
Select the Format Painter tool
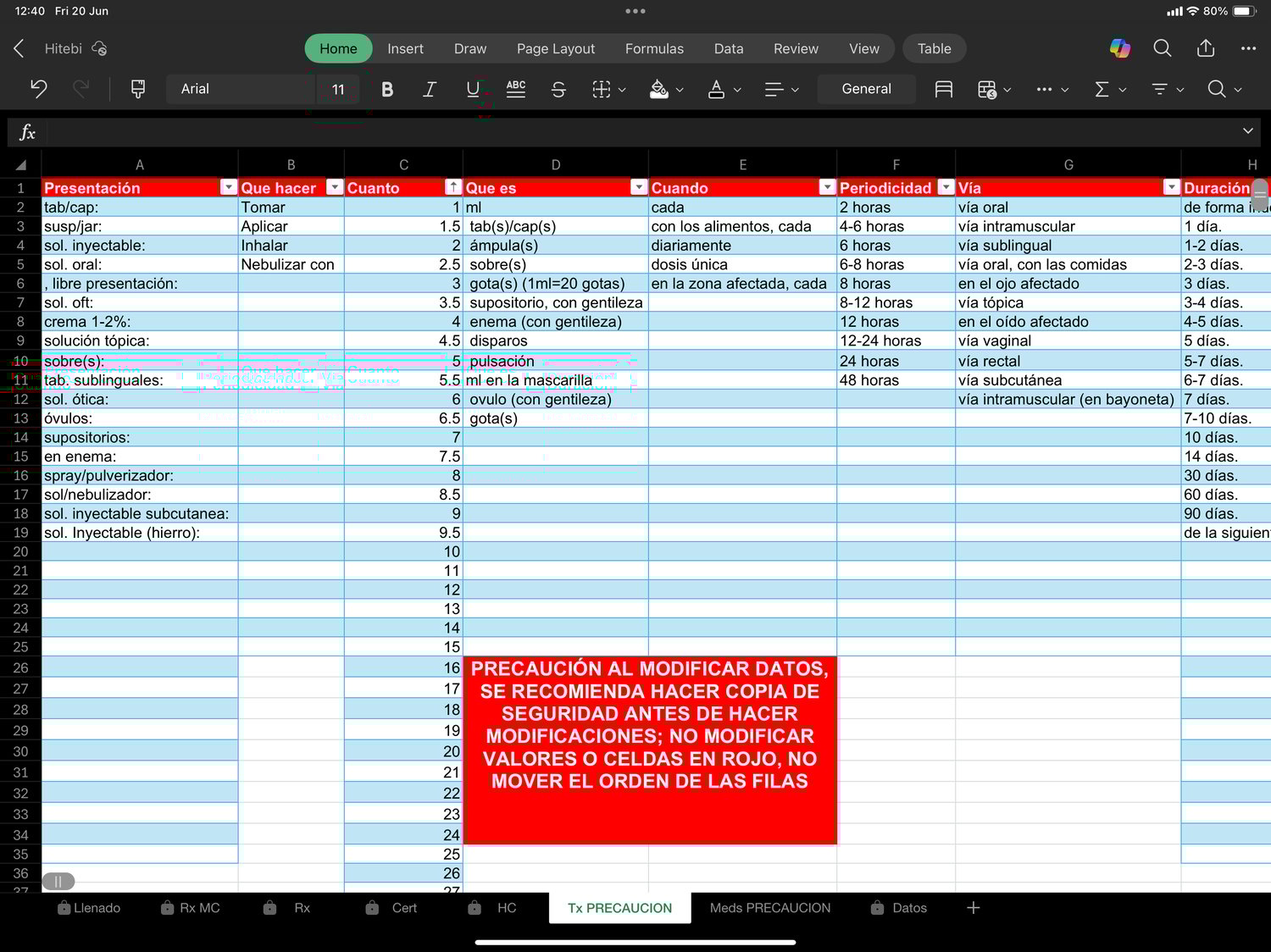pyautogui.click(x=138, y=89)
